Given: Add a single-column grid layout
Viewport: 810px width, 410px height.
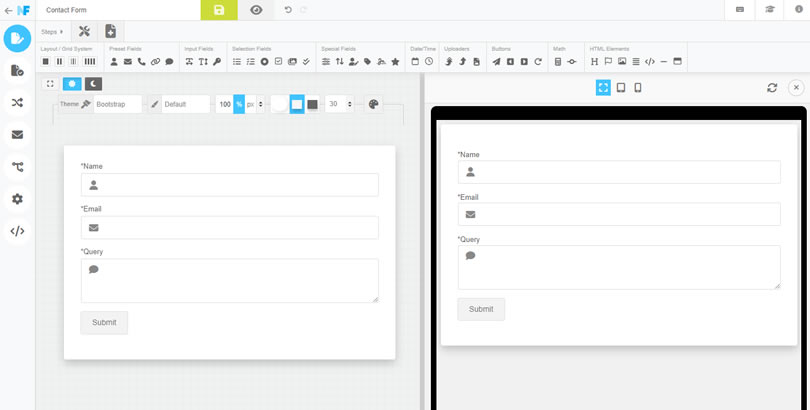Looking at the screenshot, I should 45,61.
